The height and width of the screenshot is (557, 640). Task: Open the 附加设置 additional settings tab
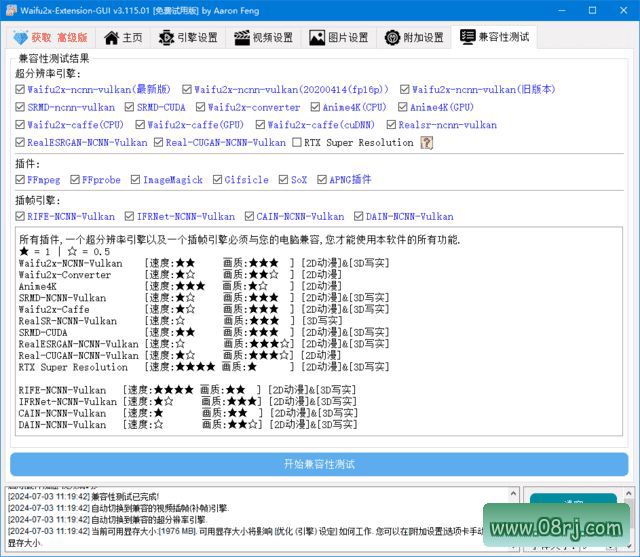pyautogui.click(x=414, y=38)
